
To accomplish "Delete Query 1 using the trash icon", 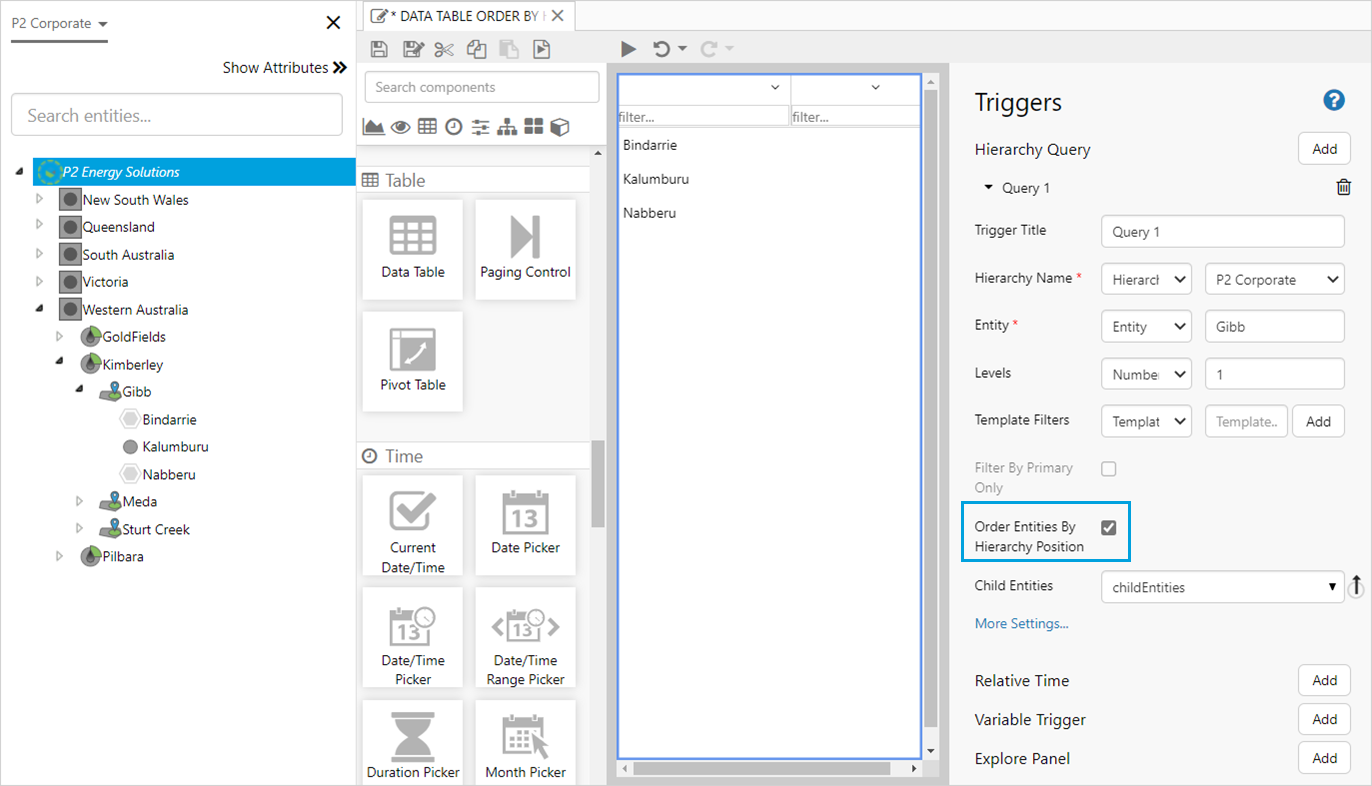I will [1343, 188].
